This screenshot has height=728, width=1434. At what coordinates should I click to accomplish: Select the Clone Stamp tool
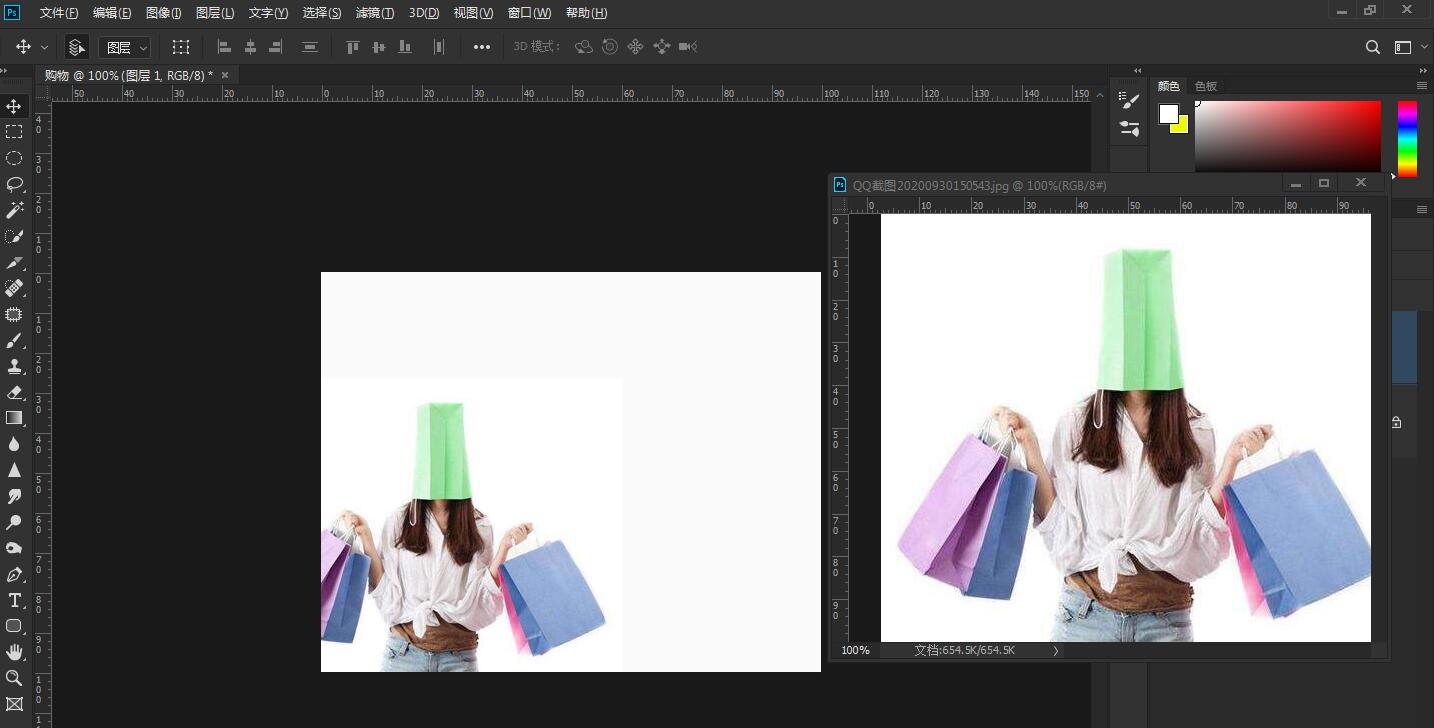15,366
